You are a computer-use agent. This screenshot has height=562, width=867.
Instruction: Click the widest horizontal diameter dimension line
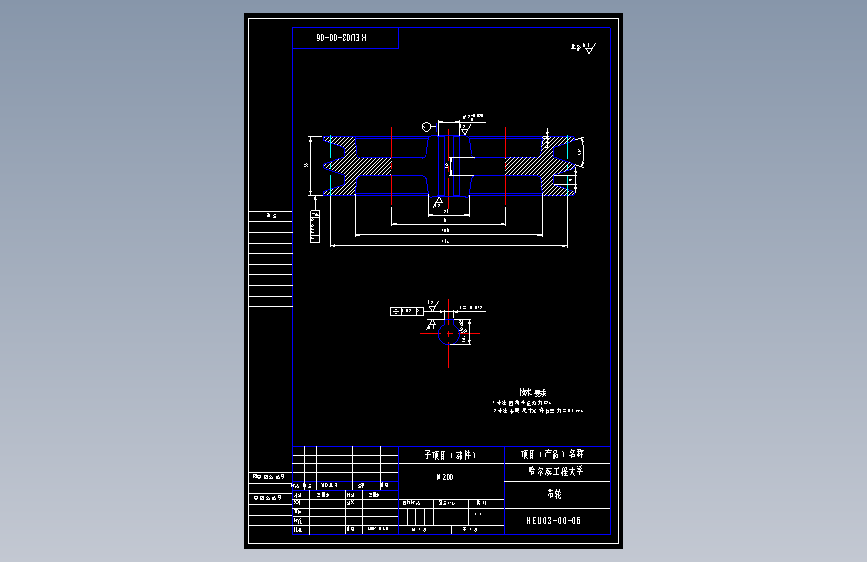[x=449, y=245]
